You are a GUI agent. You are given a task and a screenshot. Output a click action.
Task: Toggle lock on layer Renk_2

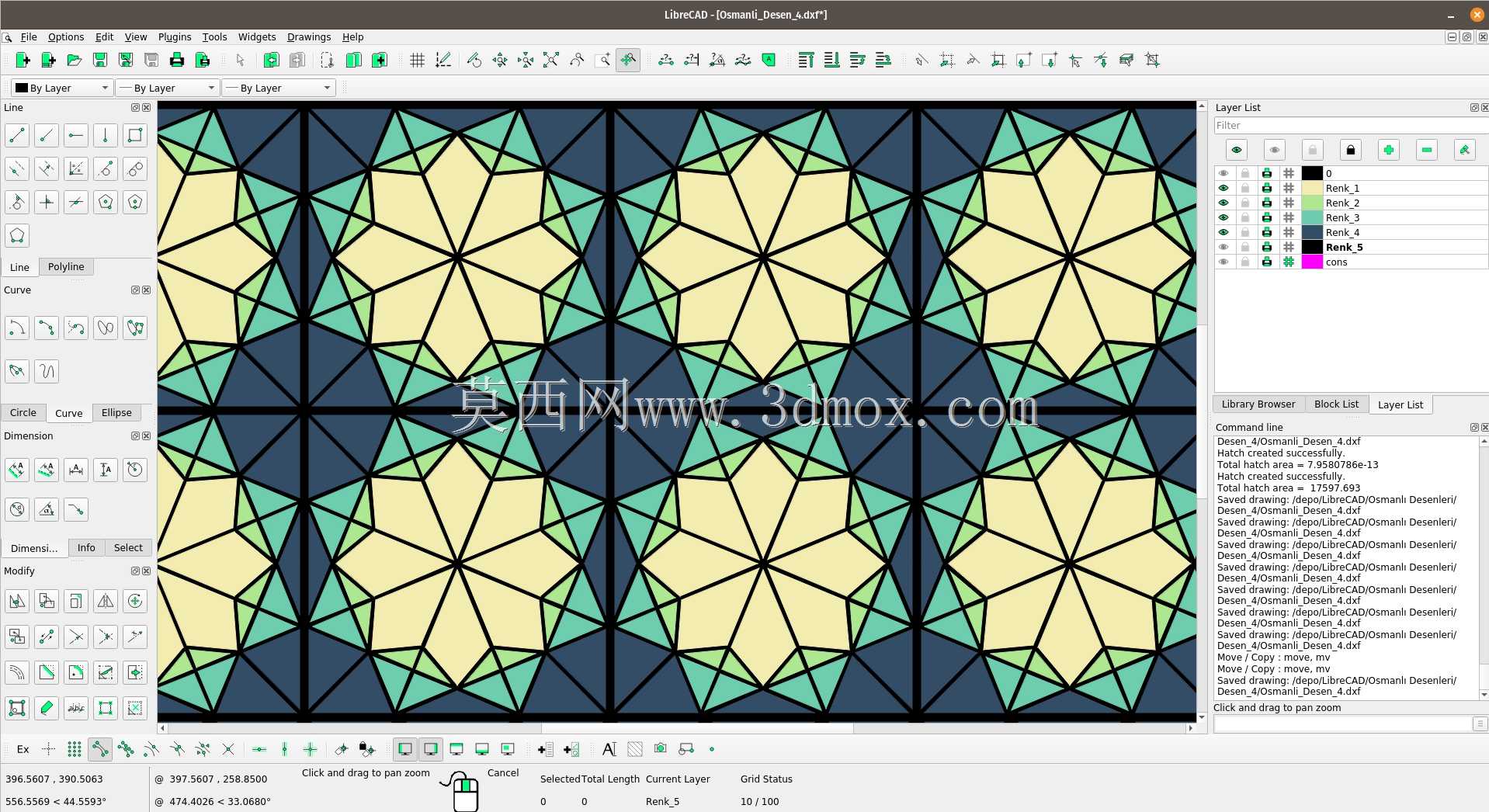tap(1245, 203)
